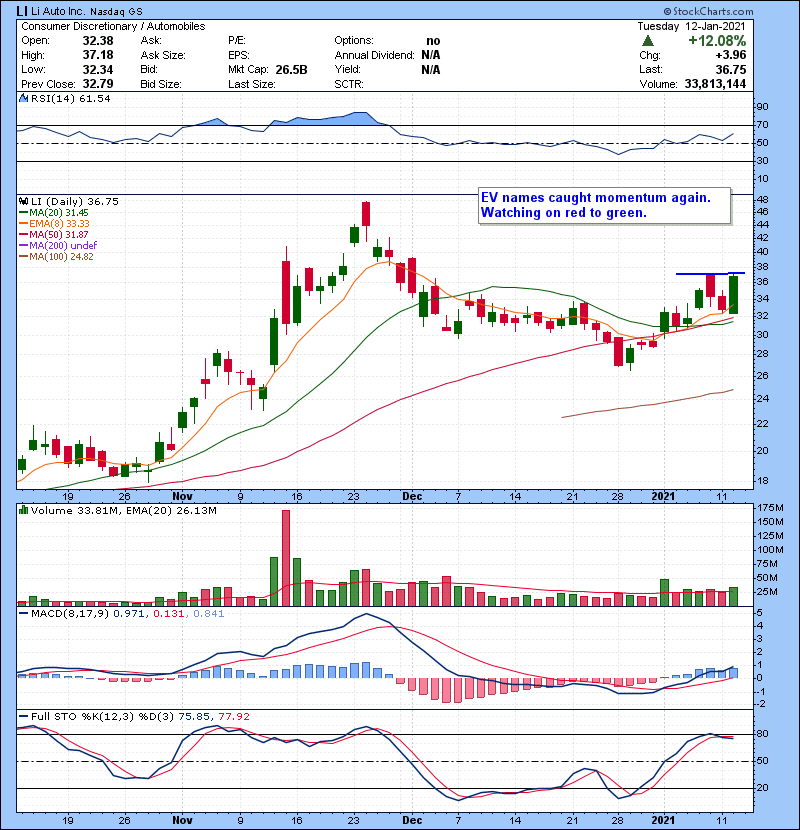This screenshot has width=800, height=830.
Task: Click the 'Li Auto Inc.' company name
Action: pos(58,11)
